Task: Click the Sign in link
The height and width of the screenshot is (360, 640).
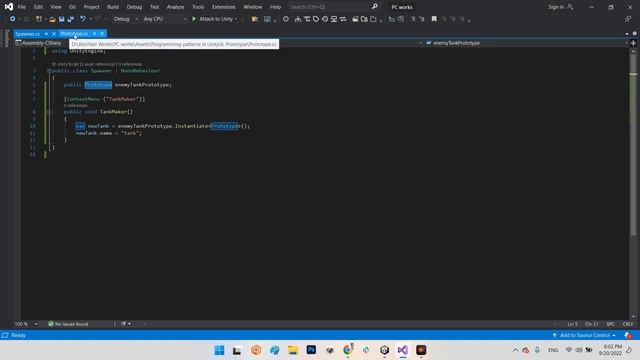Action: [x=560, y=7]
